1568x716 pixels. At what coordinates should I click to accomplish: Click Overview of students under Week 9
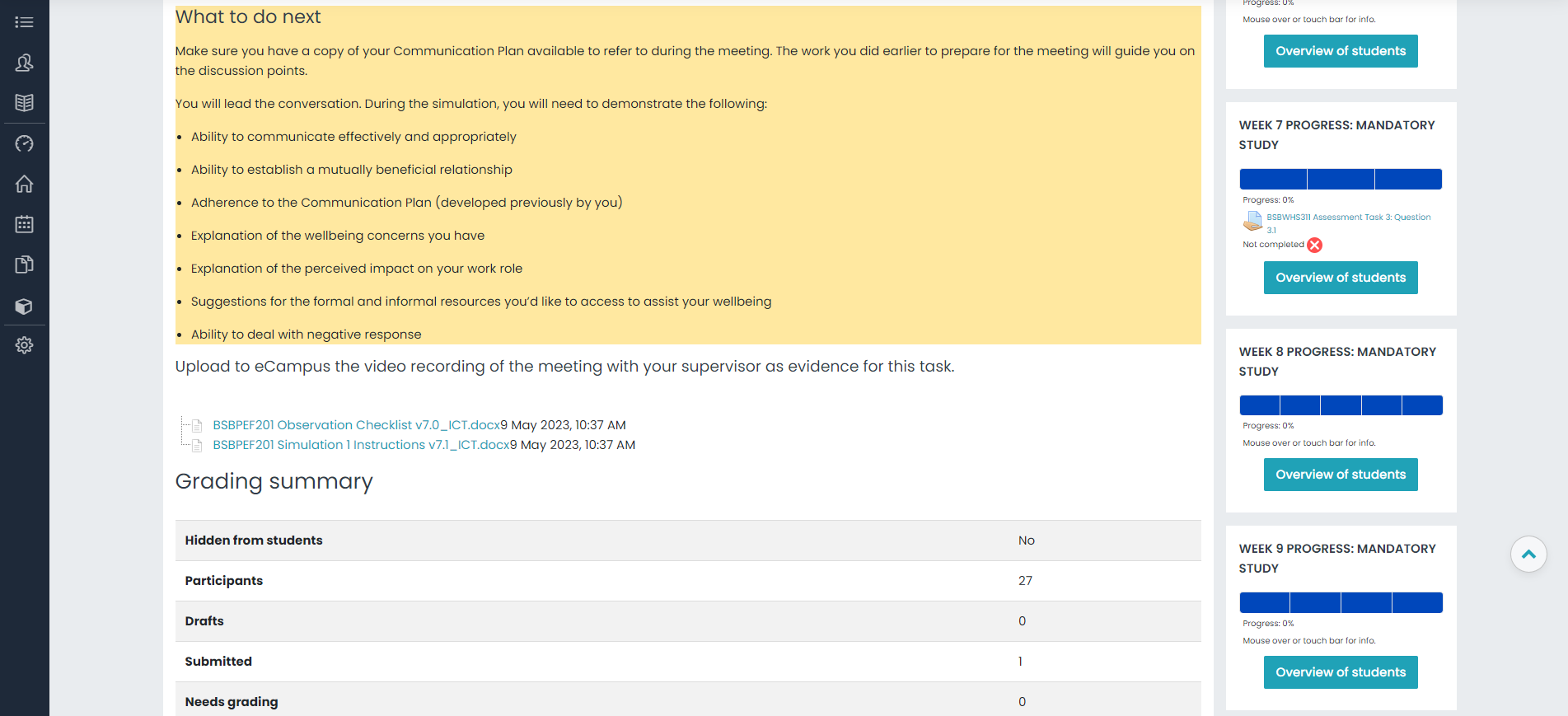click(x=1341, y=672)
